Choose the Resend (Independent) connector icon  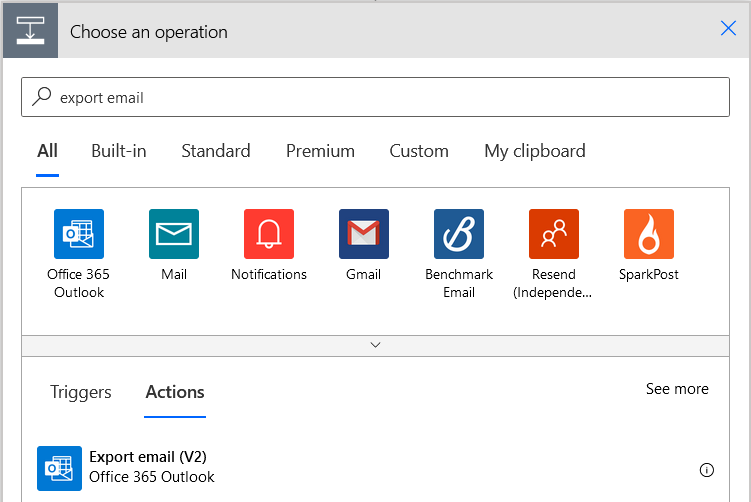[554, 234]
